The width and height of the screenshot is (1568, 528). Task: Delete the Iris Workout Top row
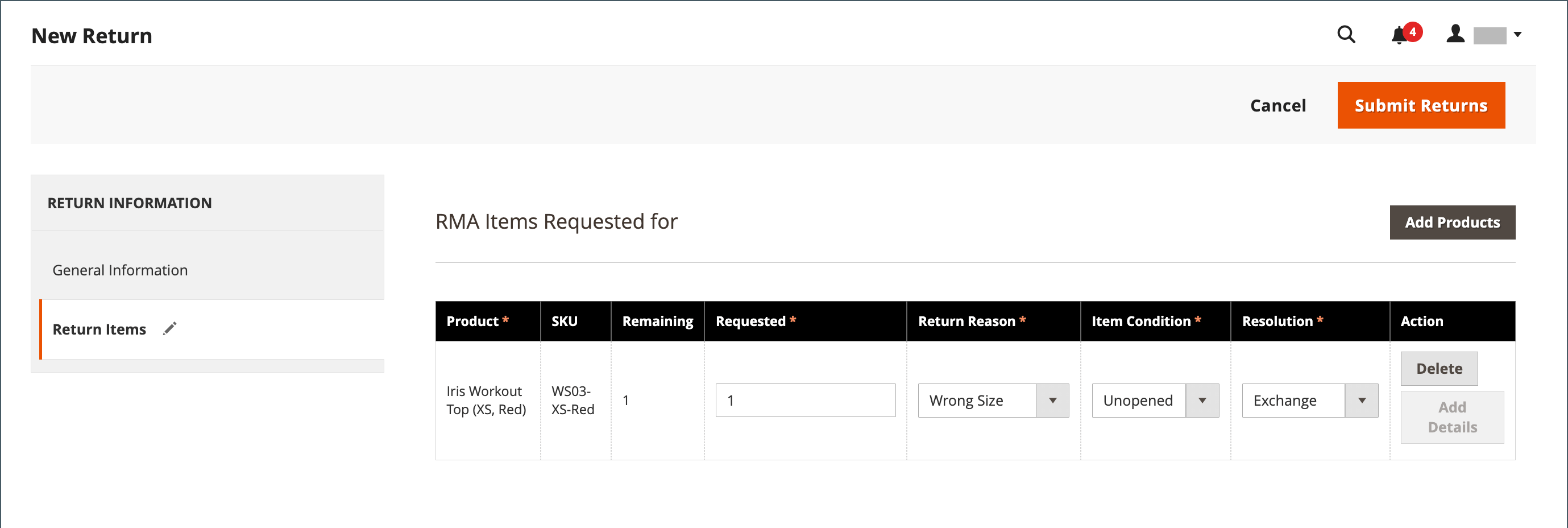[x=1438, y=369]
